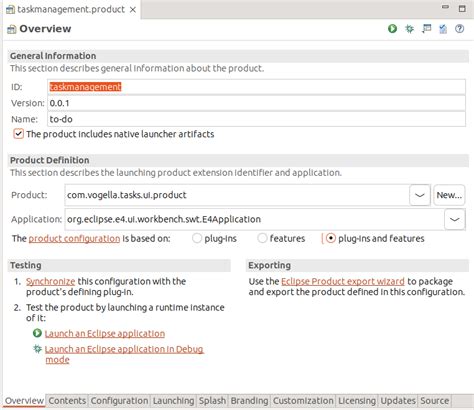Click the Product Definition section header
Viewport: 474px width, 410px height.
point(238,160)
